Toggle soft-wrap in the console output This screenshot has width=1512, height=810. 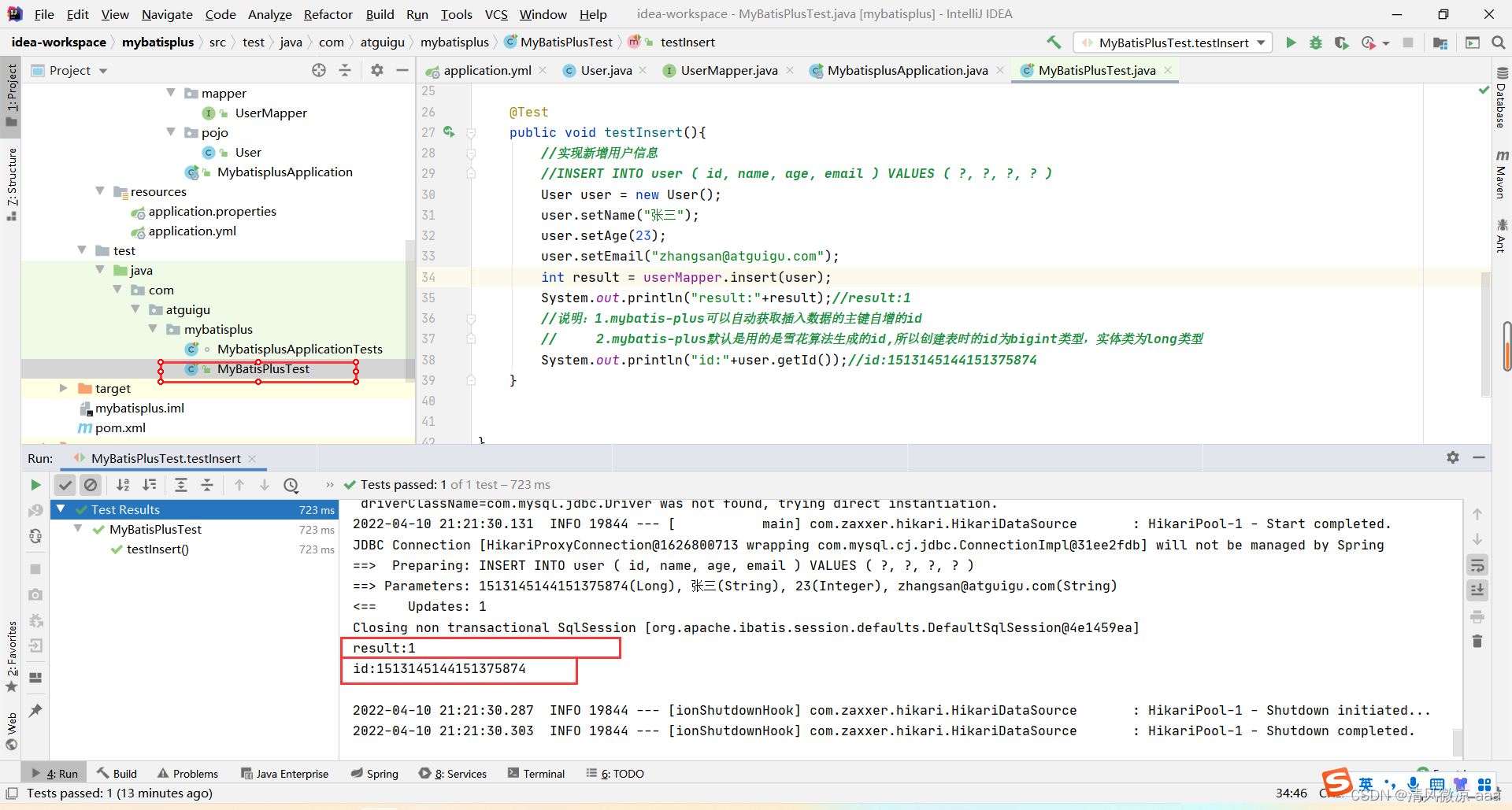tap(1477, 565)
